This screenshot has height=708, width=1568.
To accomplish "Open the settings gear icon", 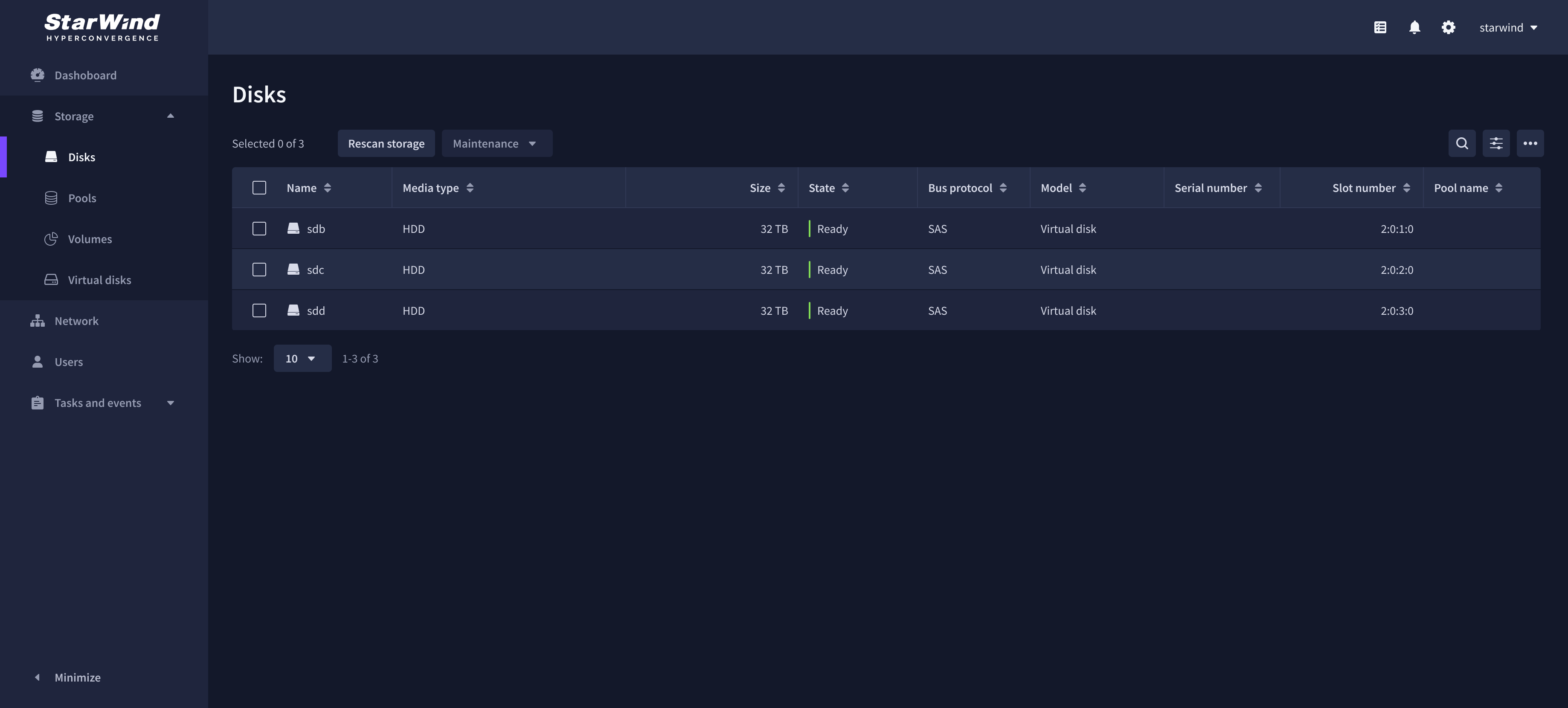I will click(1448, 27).
